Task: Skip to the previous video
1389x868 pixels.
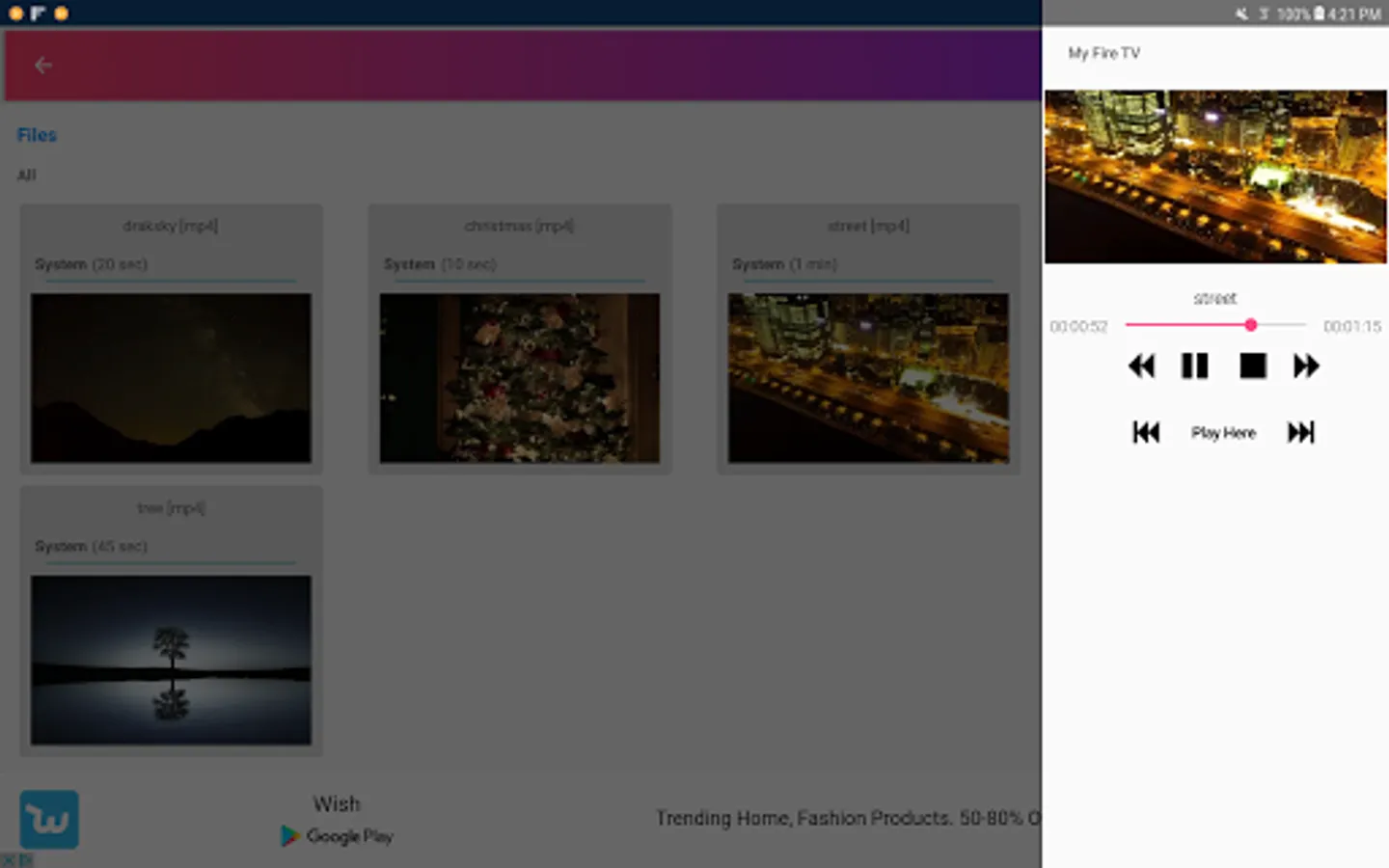Action: pyautogui.click(x=1146, y=432)
